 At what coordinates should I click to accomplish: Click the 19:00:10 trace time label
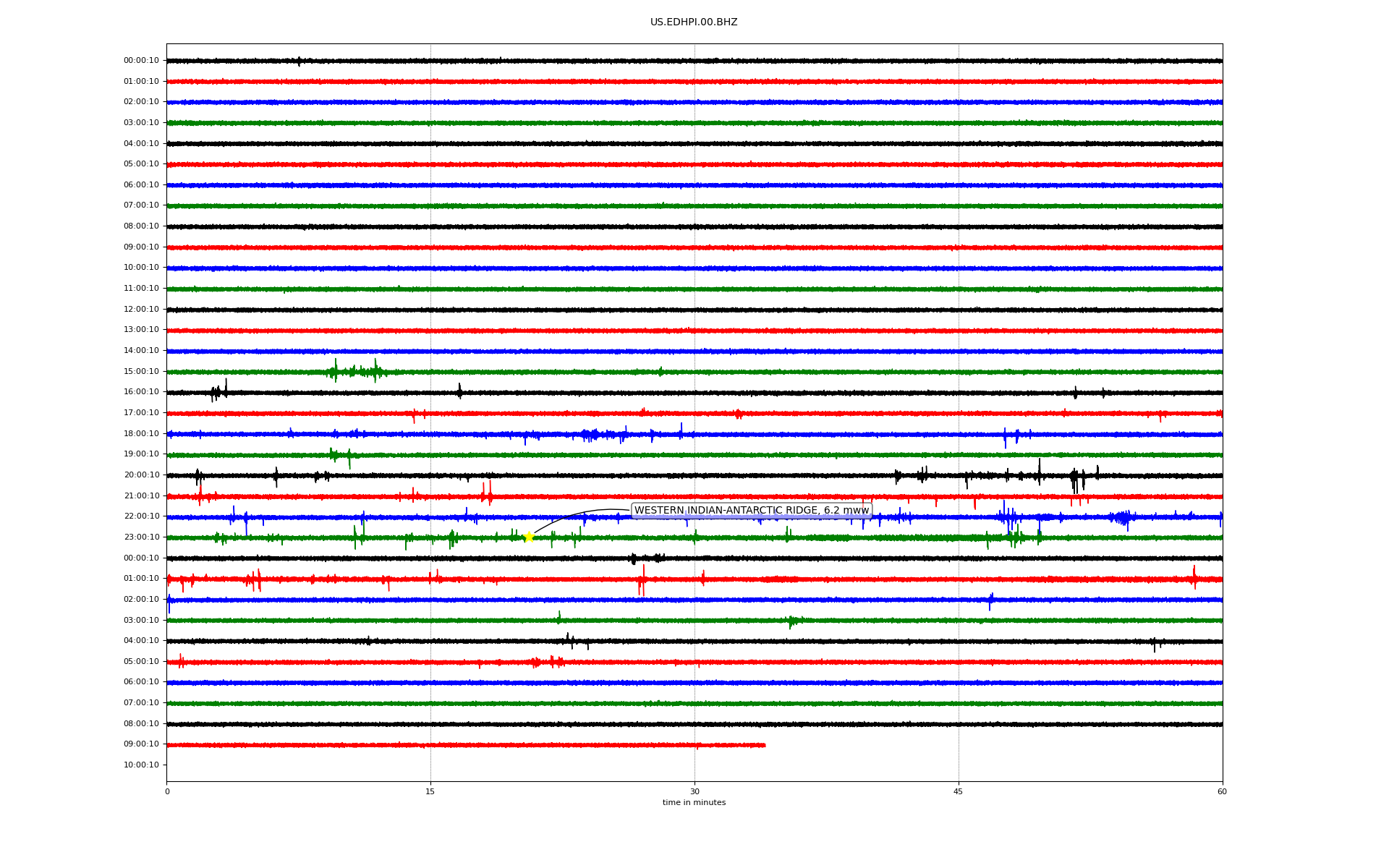(141, 454)
